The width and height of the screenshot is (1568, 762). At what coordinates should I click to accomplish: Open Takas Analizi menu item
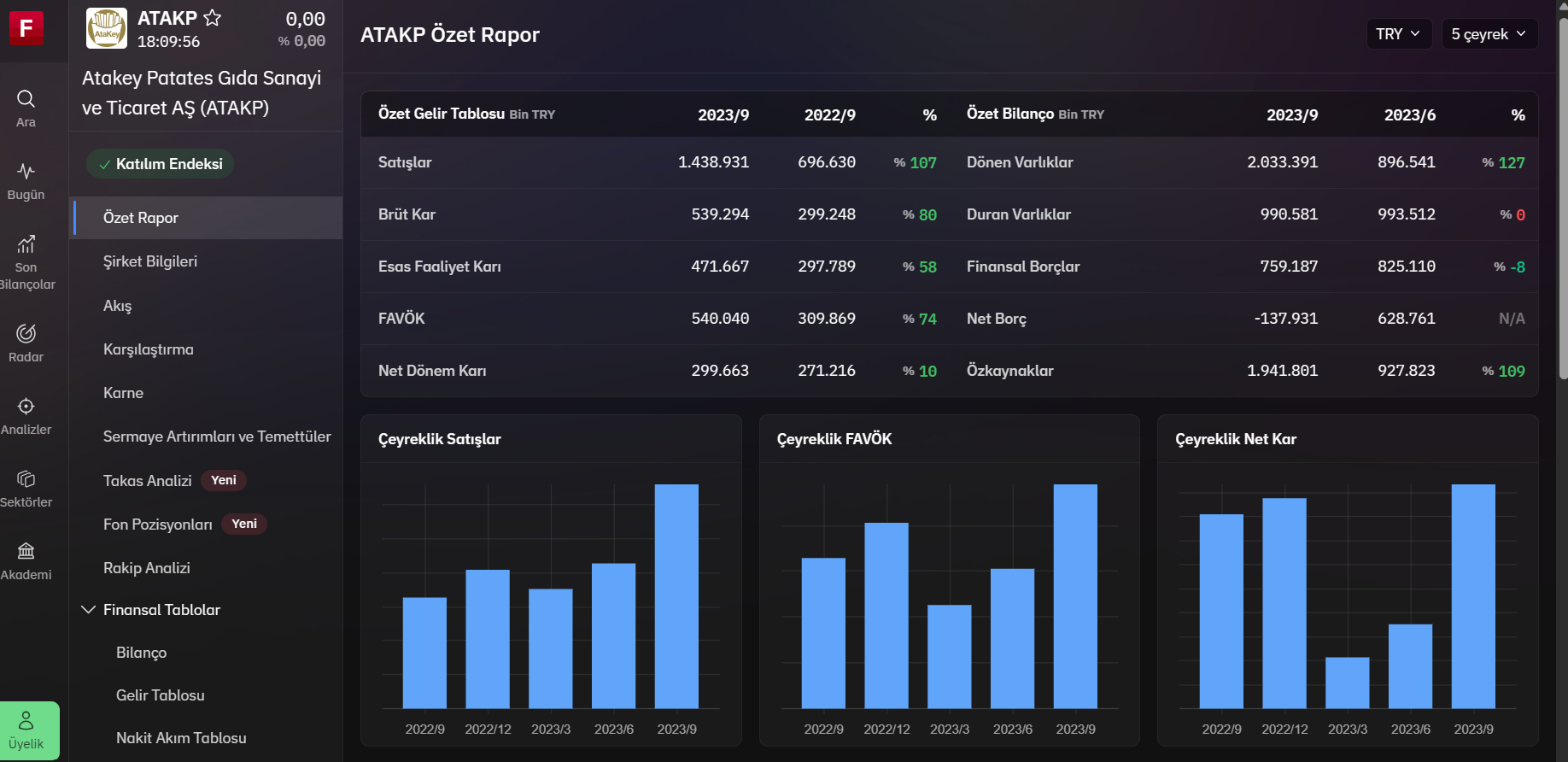[148, 481]
